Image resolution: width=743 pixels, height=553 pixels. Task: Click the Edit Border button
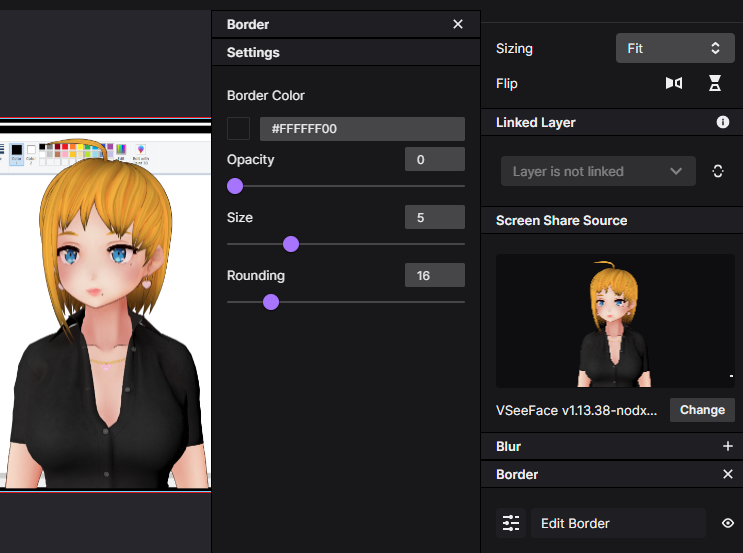point(618,523)
